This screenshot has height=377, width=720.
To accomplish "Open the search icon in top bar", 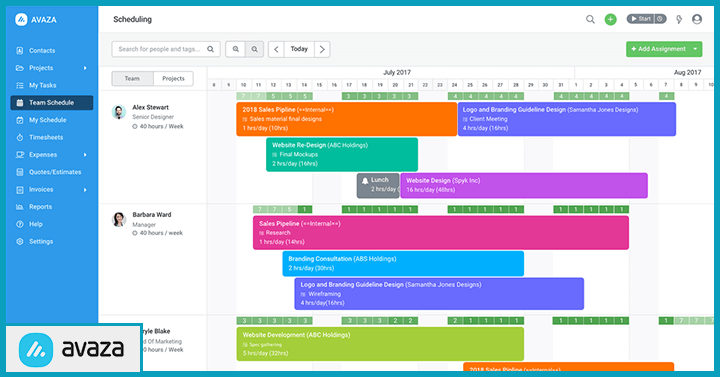I will pyautogui.click(x=590, y=19).
